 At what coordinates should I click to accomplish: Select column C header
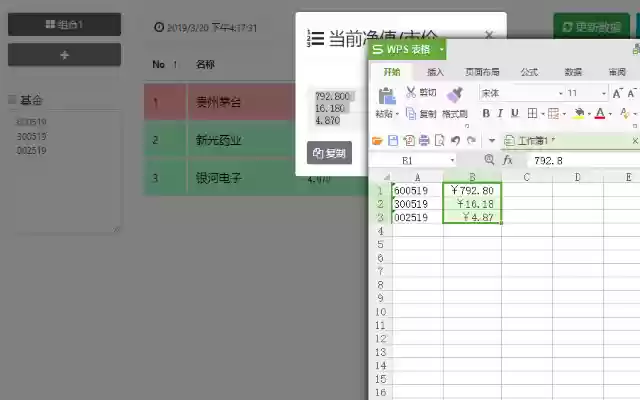(527, 177)
